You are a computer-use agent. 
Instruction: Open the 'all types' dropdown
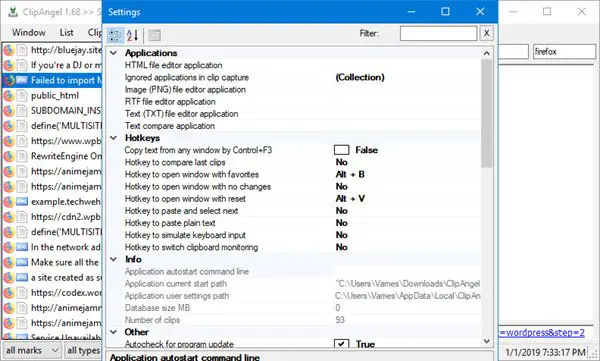[x=83, y=350]
